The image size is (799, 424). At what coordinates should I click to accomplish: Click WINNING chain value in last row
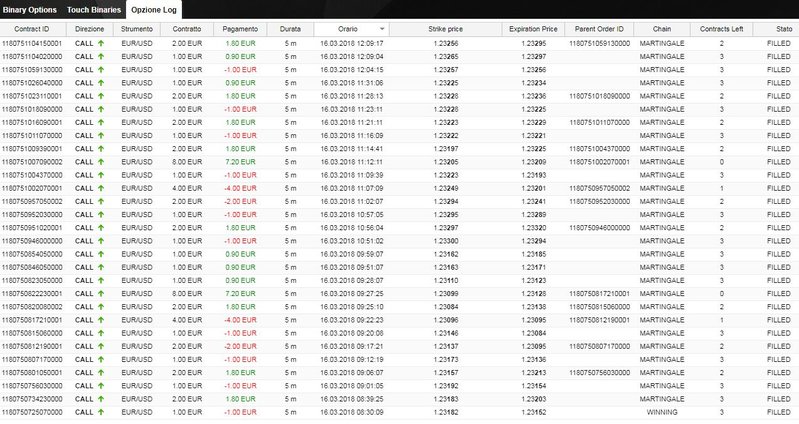(662, 412)
